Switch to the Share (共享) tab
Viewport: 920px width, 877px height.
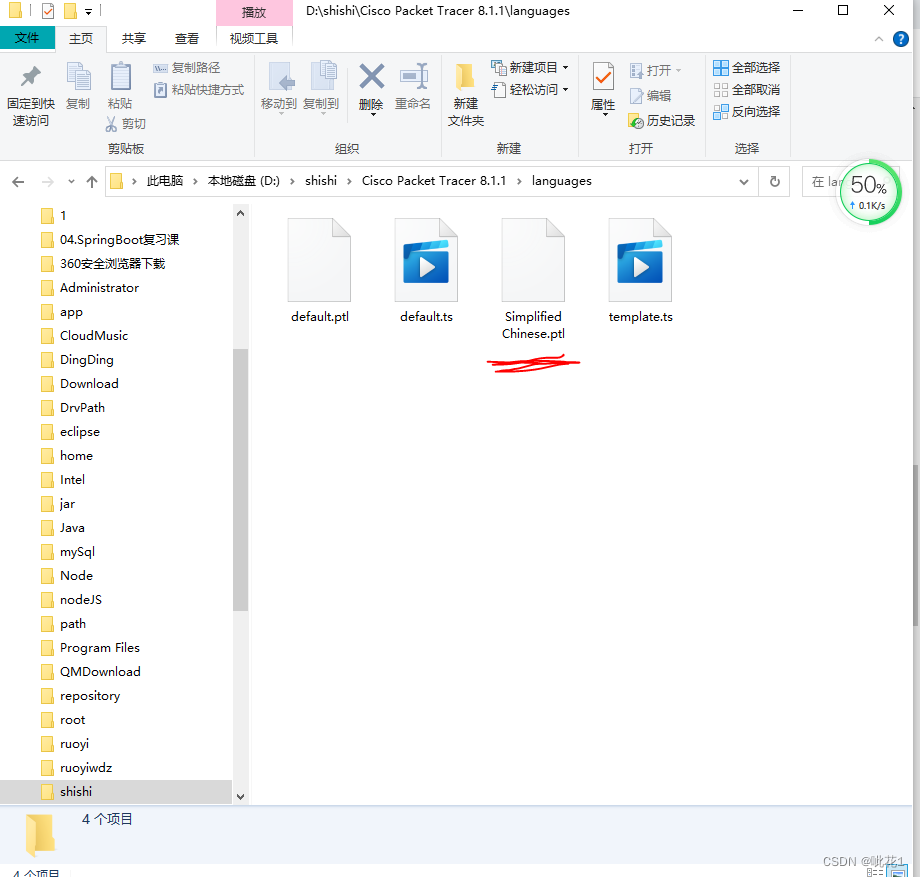pyautogui.click(x=134, y=39)
